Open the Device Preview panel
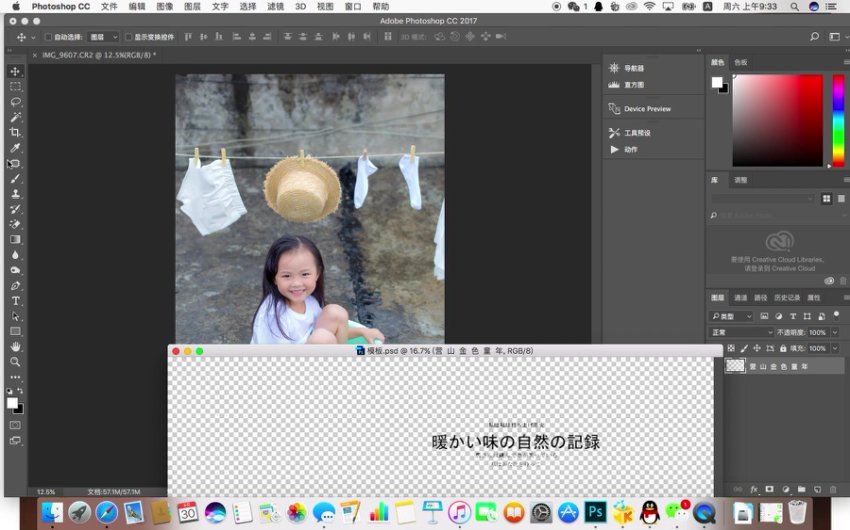The image size is (850, 530). click(640, 109)
